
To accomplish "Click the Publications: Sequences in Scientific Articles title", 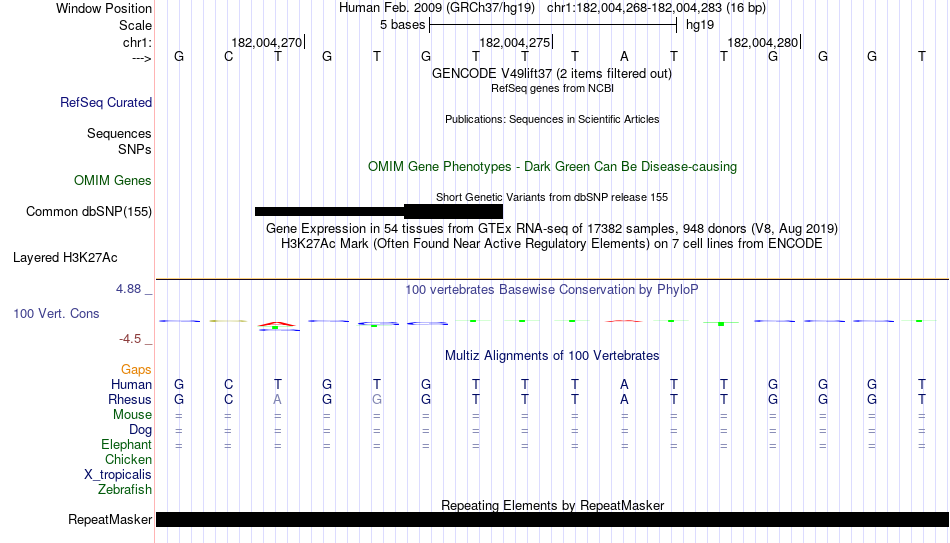I will click(x=552, y=119).
